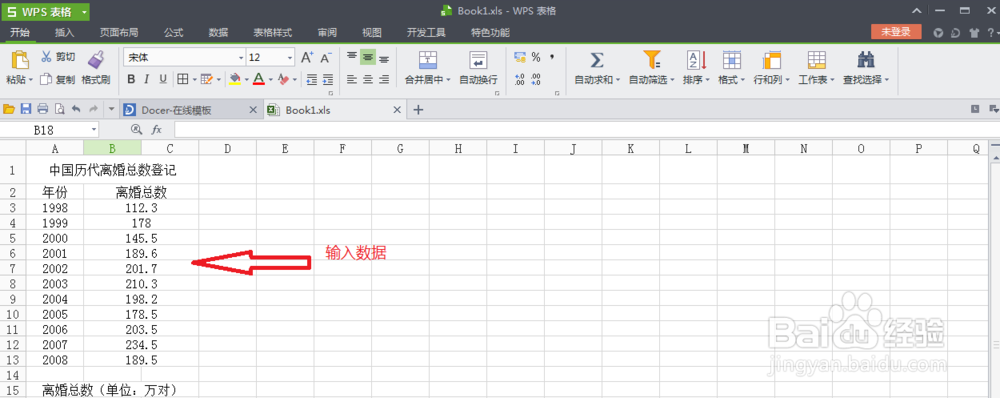Open the WPS 表格 application menu
This screenshot has width=1000, height=398.
(45, 11)
